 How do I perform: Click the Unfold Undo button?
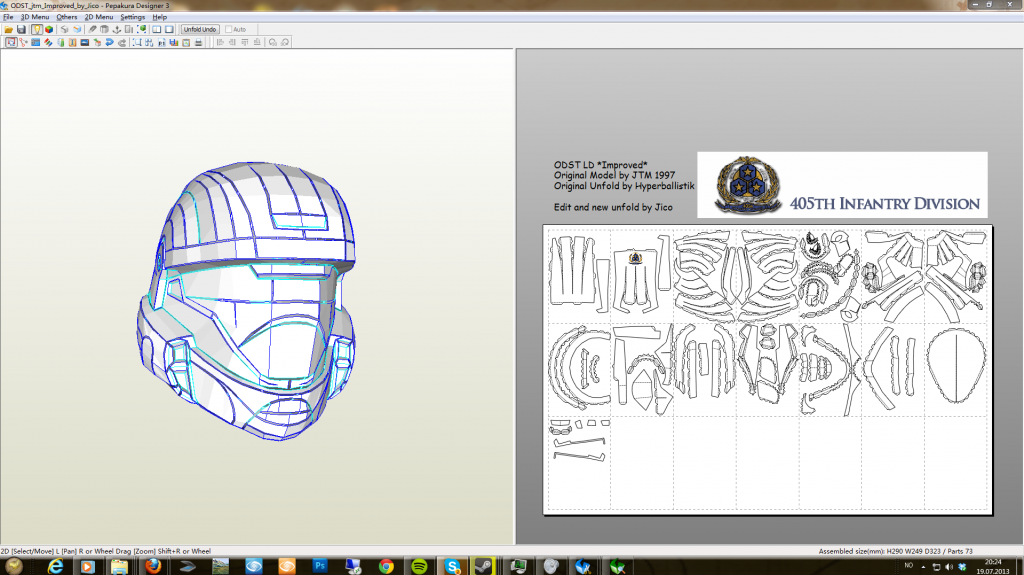click(200, 29)
